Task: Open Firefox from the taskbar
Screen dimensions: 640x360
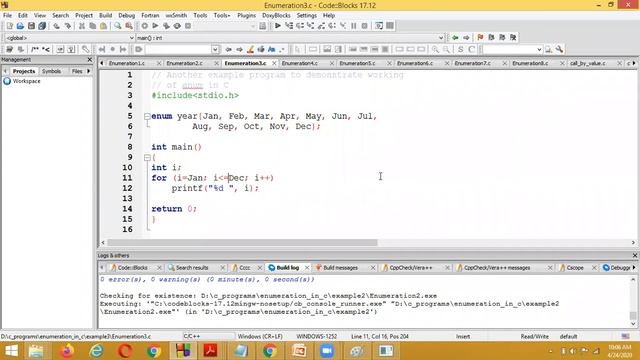Action: click(67, 351)
